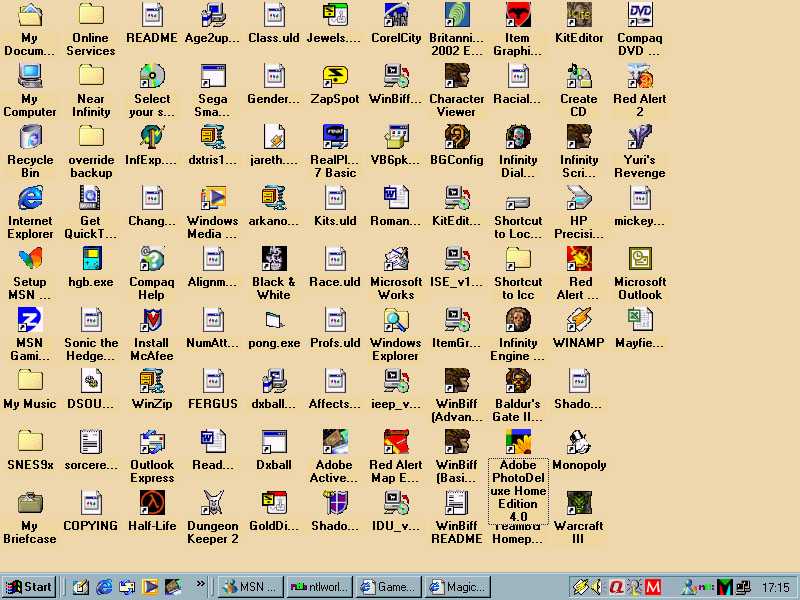The image size is (800, 600).
Task: Open the Warcraft III shortcut
Action: [579, 503]
